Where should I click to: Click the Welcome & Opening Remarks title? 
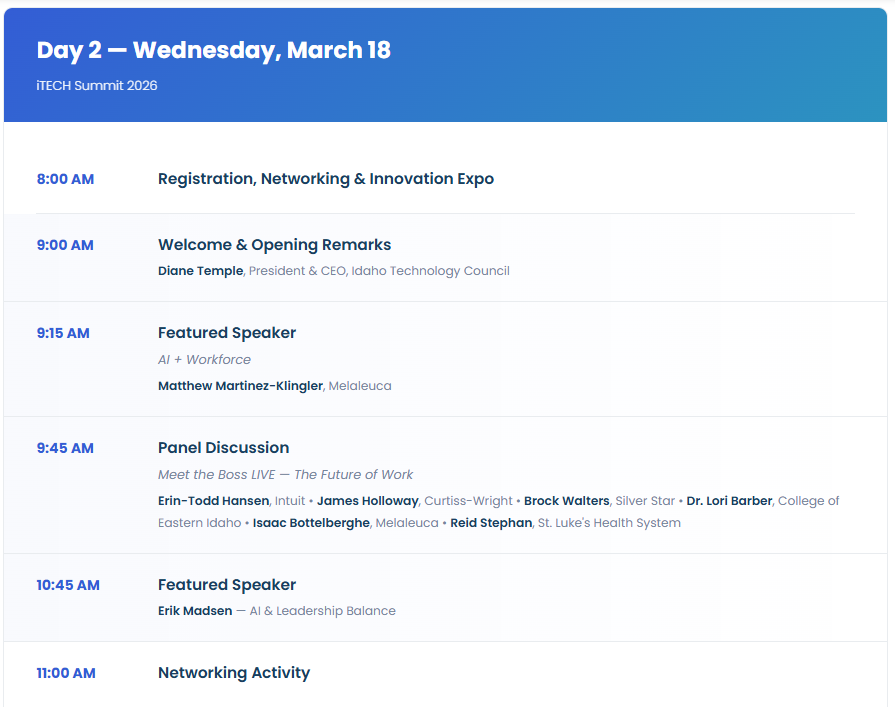(274, 245)
